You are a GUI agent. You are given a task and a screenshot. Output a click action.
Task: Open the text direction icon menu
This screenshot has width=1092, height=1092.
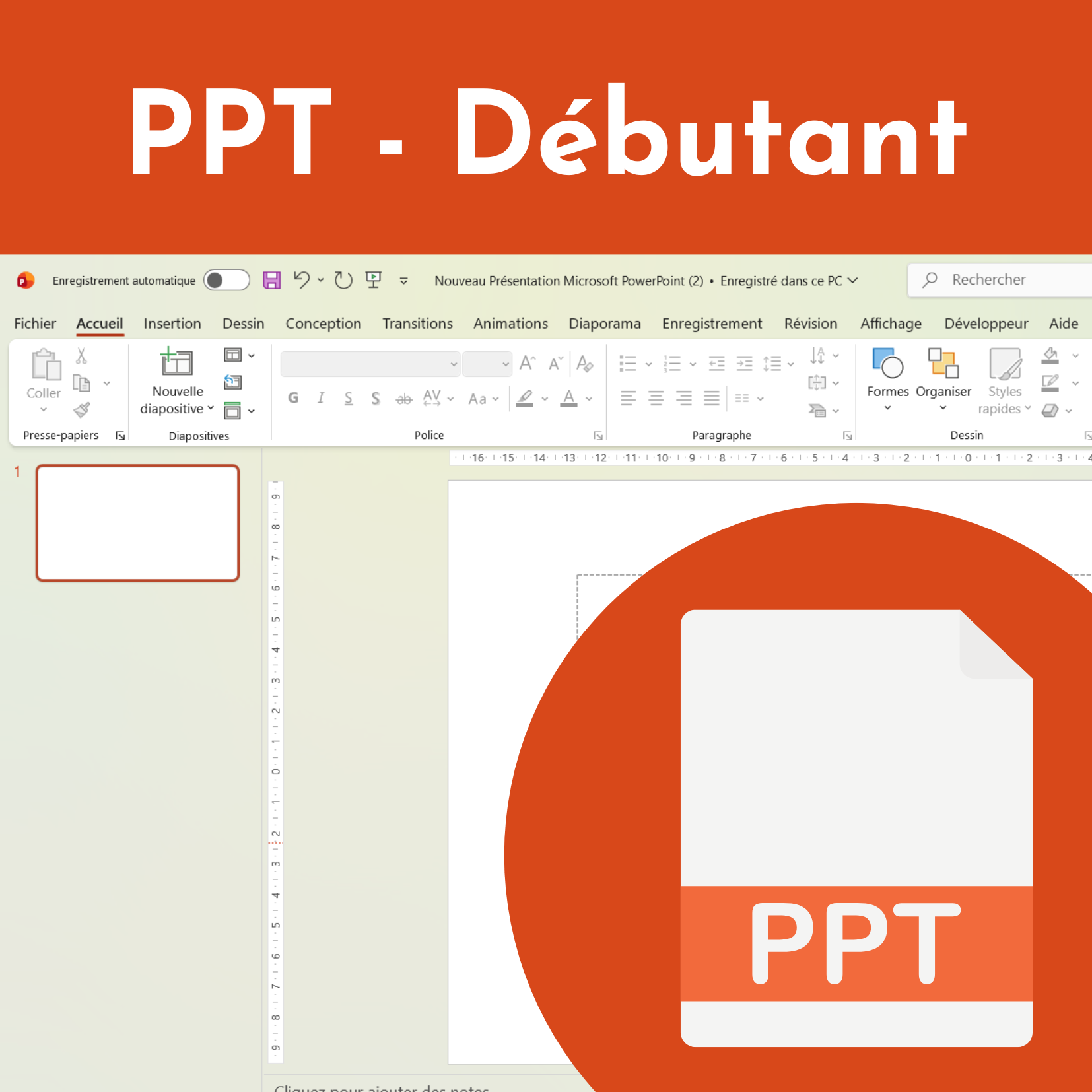(x=823, y=355)
